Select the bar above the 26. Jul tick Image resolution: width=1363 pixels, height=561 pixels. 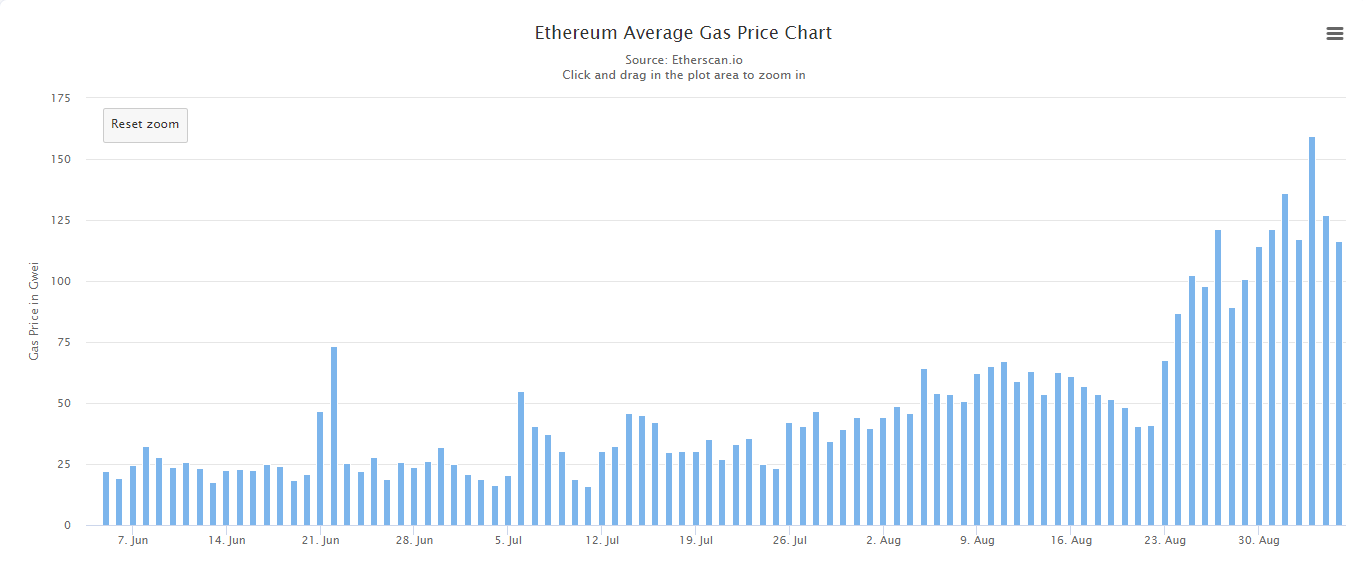[789, 474]
